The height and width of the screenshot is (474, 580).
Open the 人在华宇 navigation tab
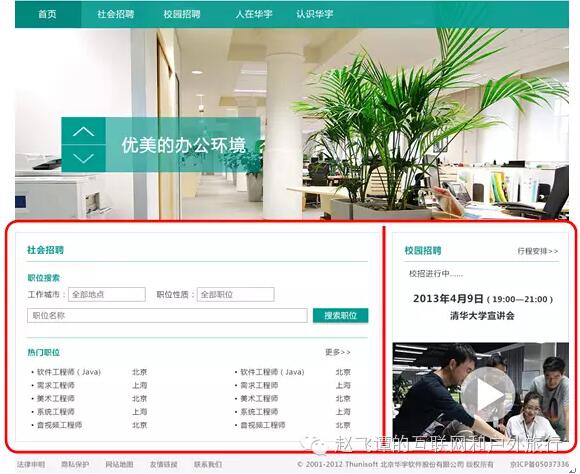254,14
